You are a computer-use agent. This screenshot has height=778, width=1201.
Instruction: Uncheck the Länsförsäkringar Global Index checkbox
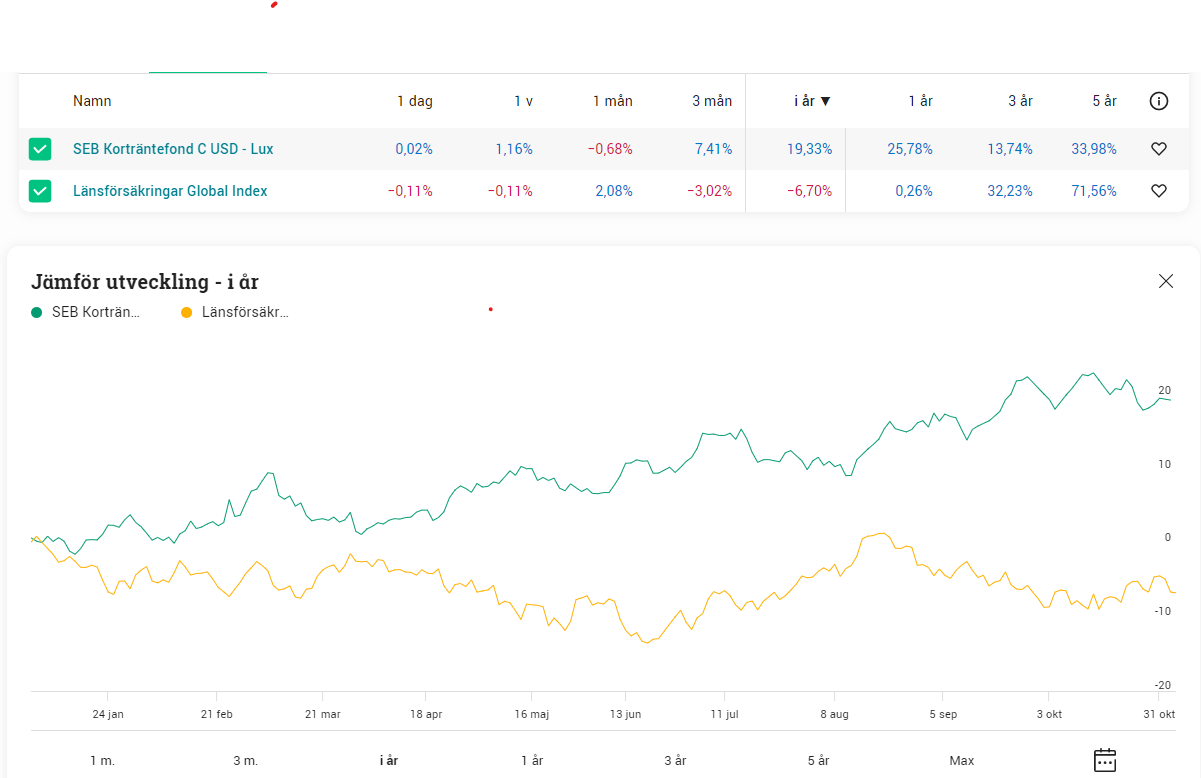(x=40, y=190)
